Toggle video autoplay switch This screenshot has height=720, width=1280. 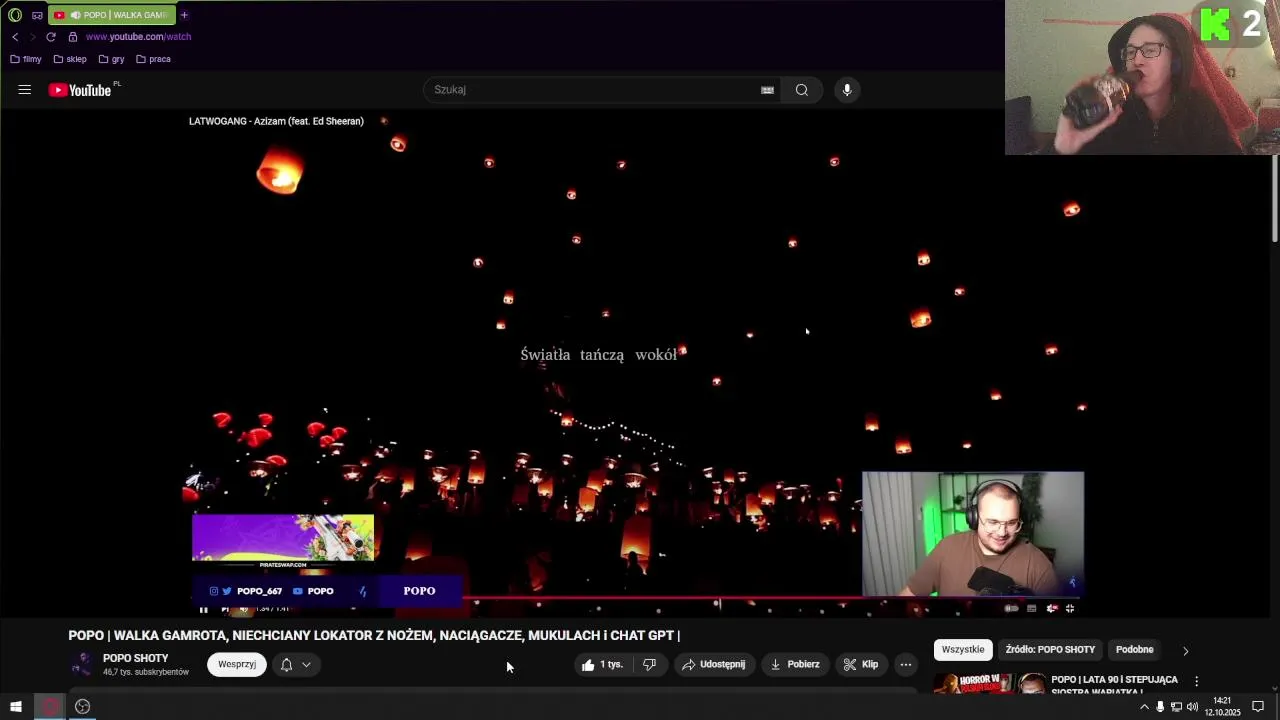coord(1011,608)
